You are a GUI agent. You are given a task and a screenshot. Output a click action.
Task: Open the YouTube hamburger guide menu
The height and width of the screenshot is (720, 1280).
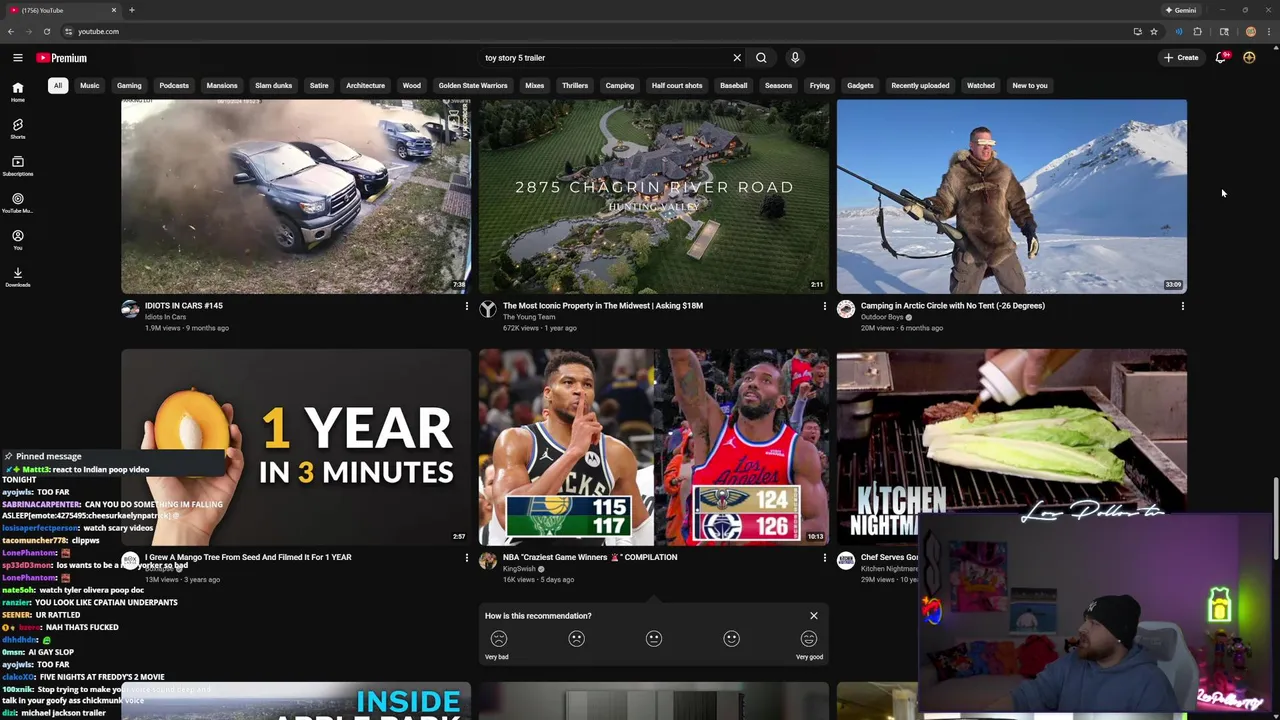coord(17,58)
